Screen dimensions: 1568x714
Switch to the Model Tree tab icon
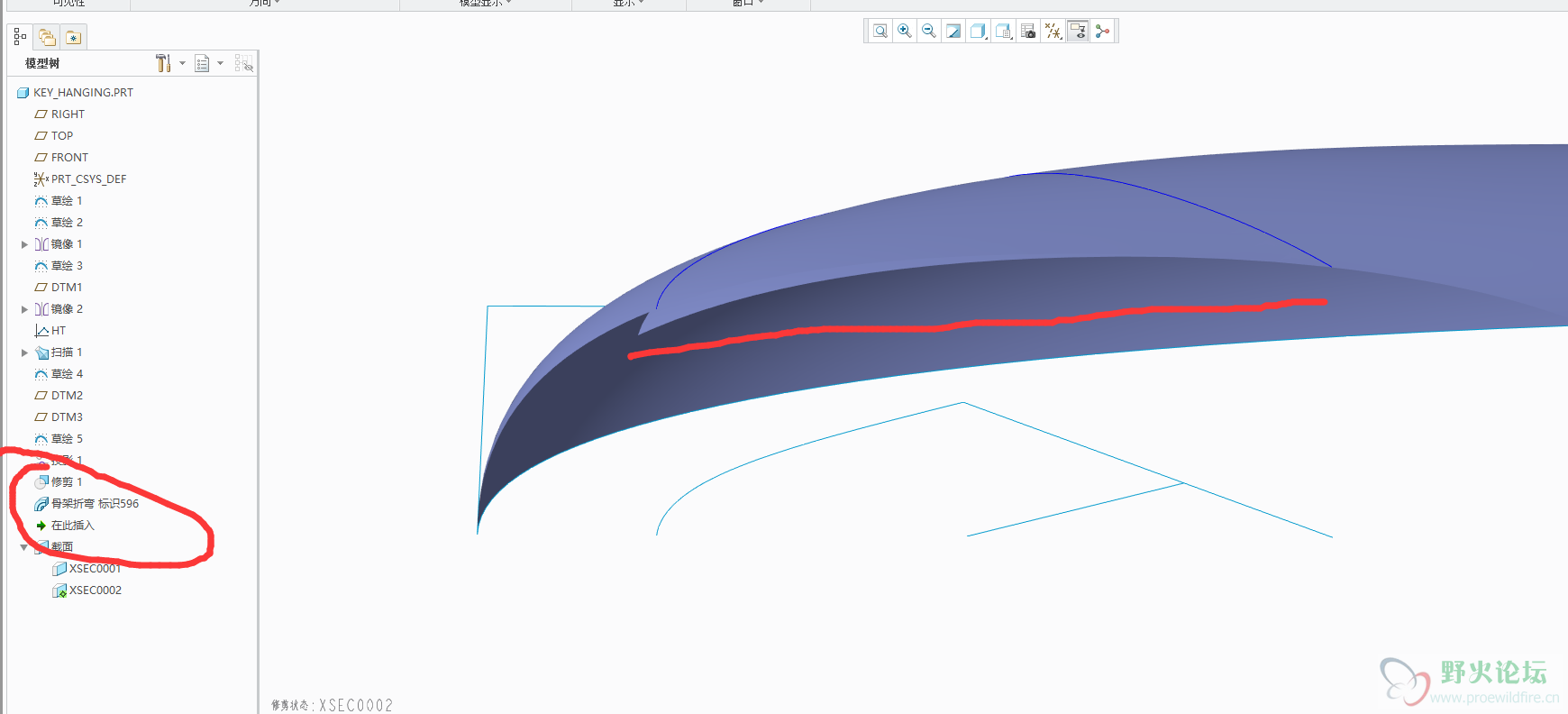coord(20,37)
